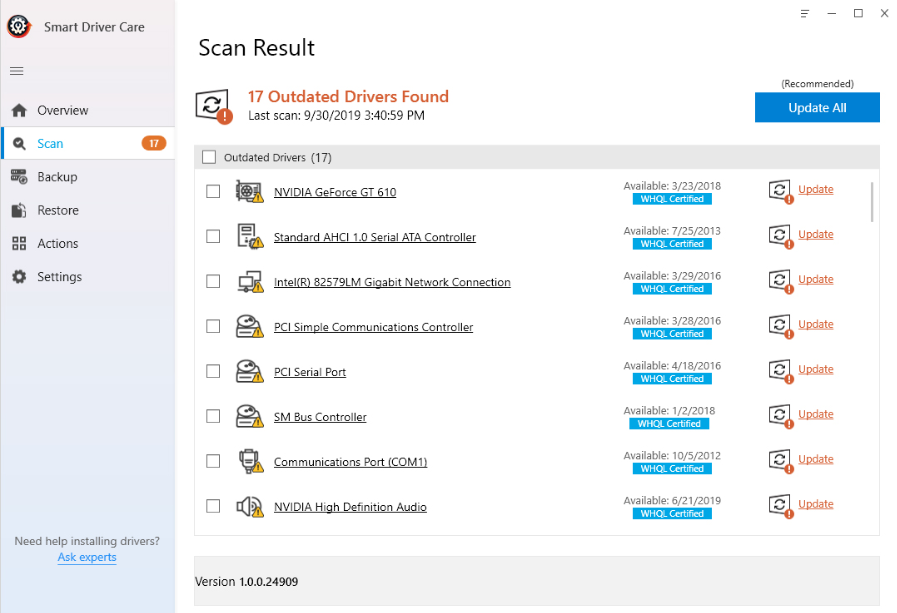This screenshot has width=897, height=613.
Task: Select all Outdated Drivers checkbox
Action: coord(209,157)
